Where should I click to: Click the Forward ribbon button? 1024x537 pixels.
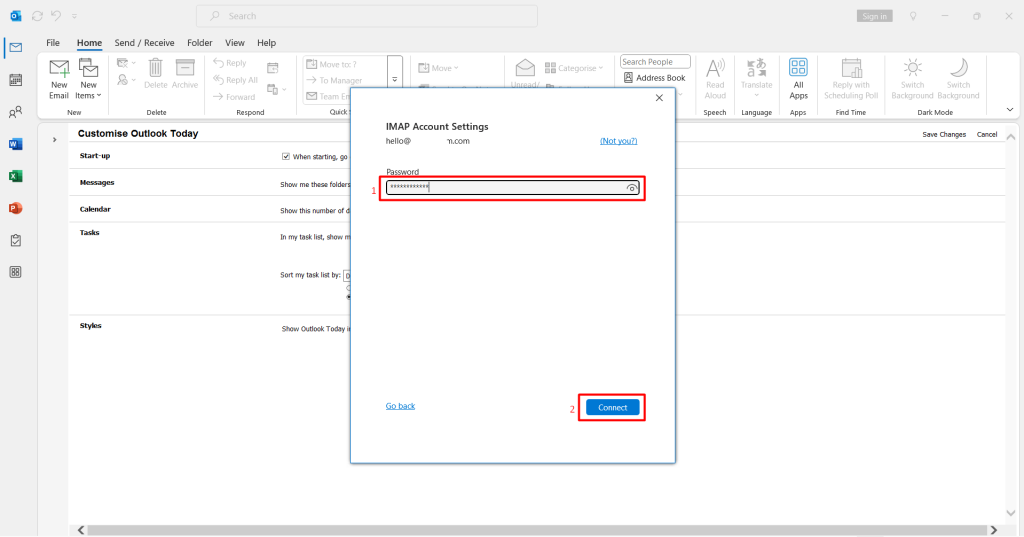234,97
